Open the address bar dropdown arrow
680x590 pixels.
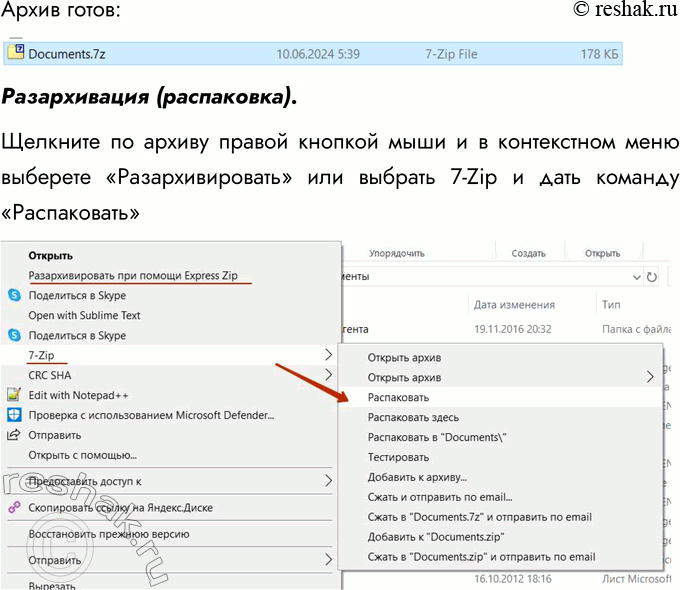636,277
